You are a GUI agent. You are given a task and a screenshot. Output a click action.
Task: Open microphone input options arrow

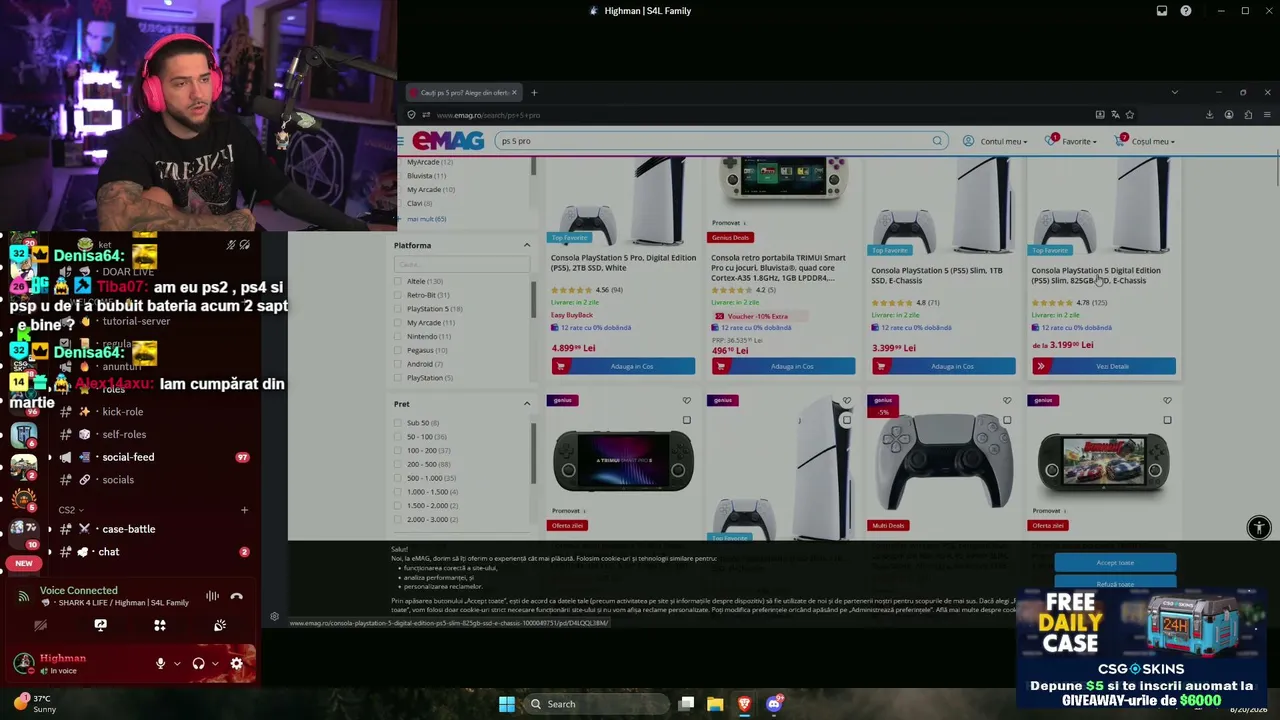tap(177, 663)
